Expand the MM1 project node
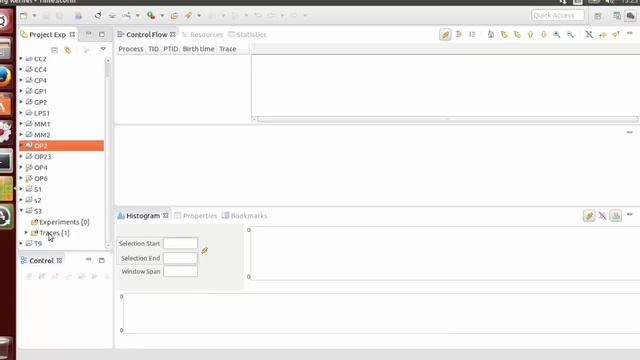Screen dimensions: 640x360 point(21,124)
